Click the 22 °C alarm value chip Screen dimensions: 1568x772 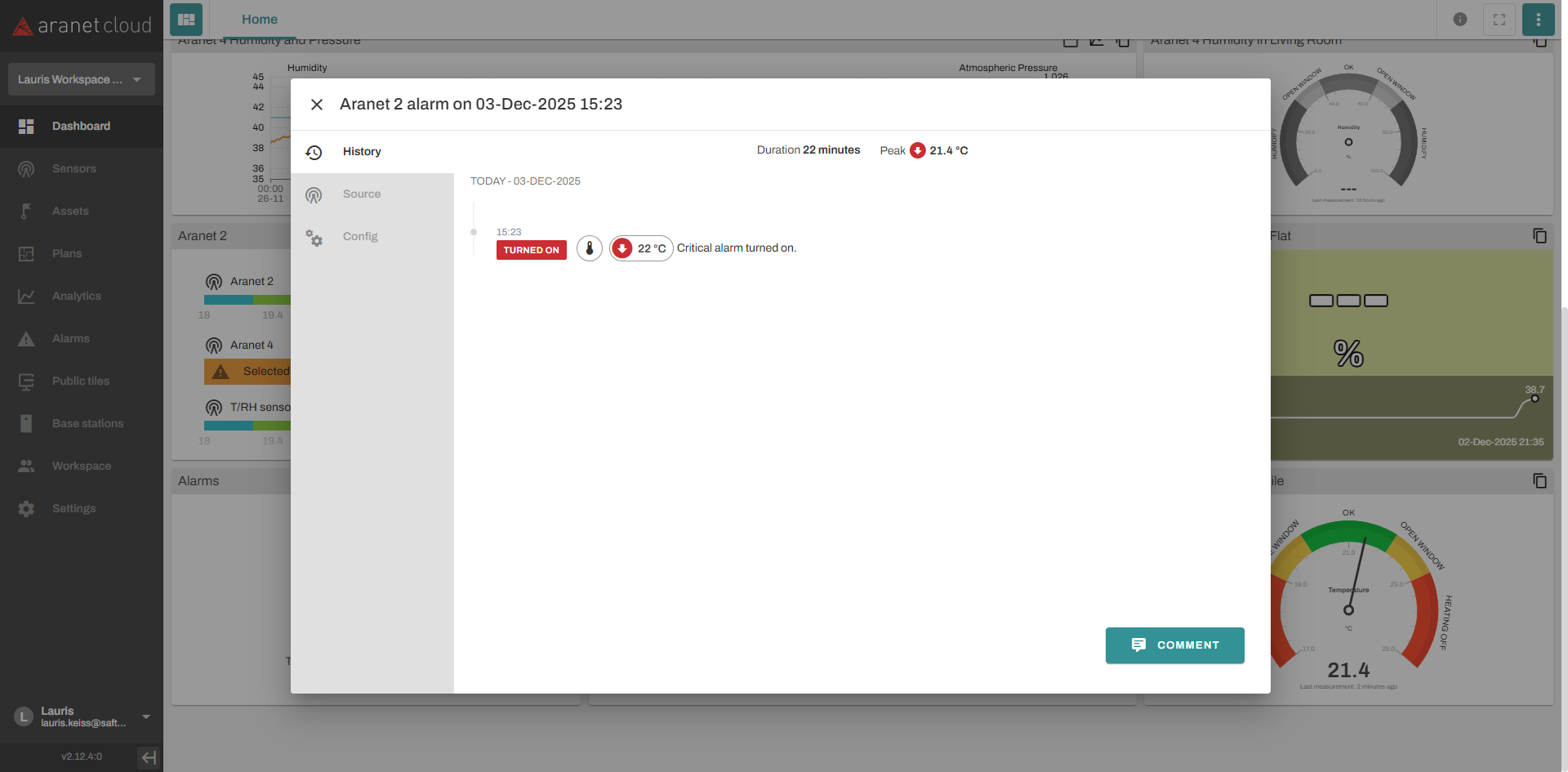(x=641, y=248)
